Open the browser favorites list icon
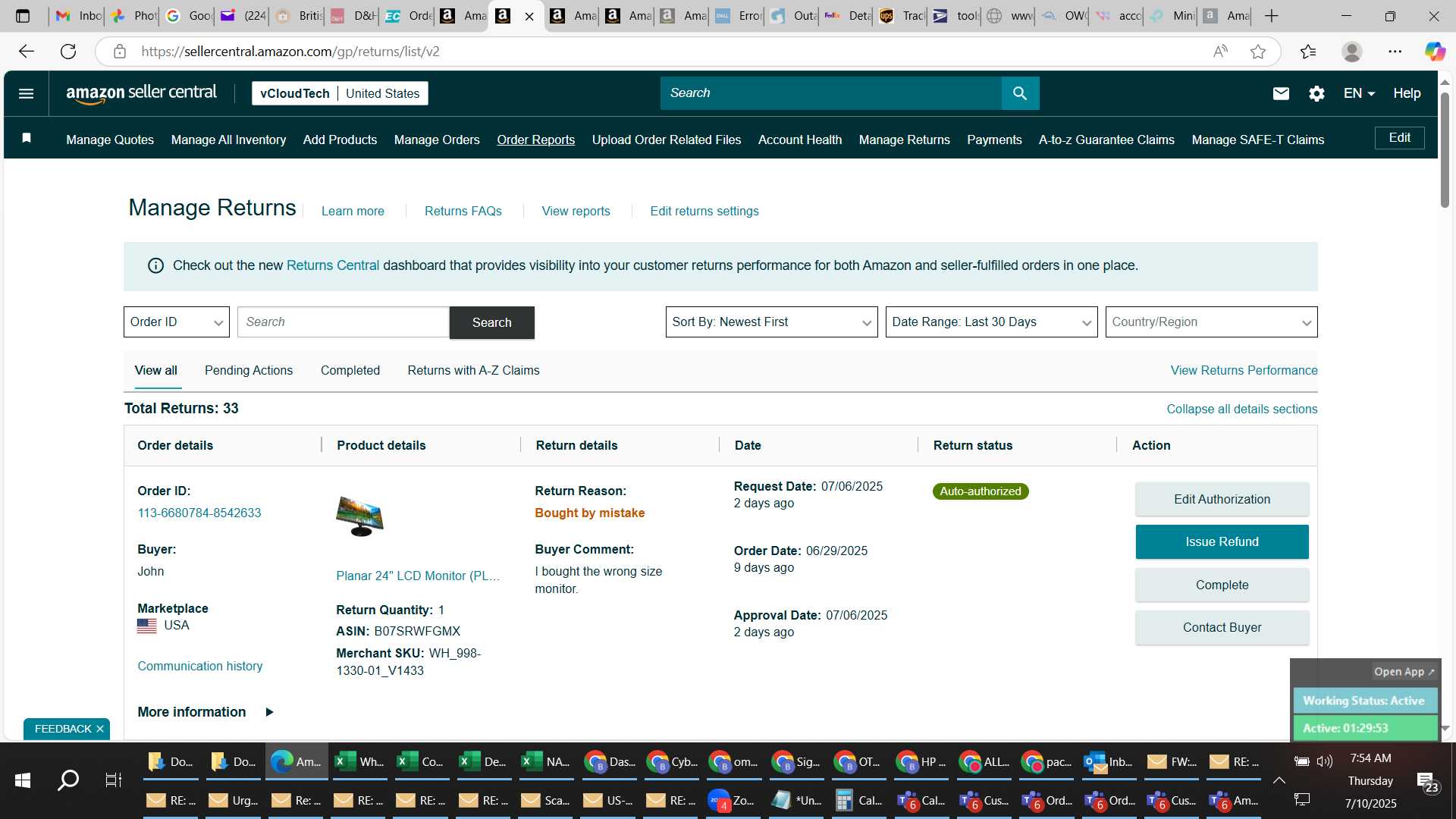 [x=1308, y=52]
